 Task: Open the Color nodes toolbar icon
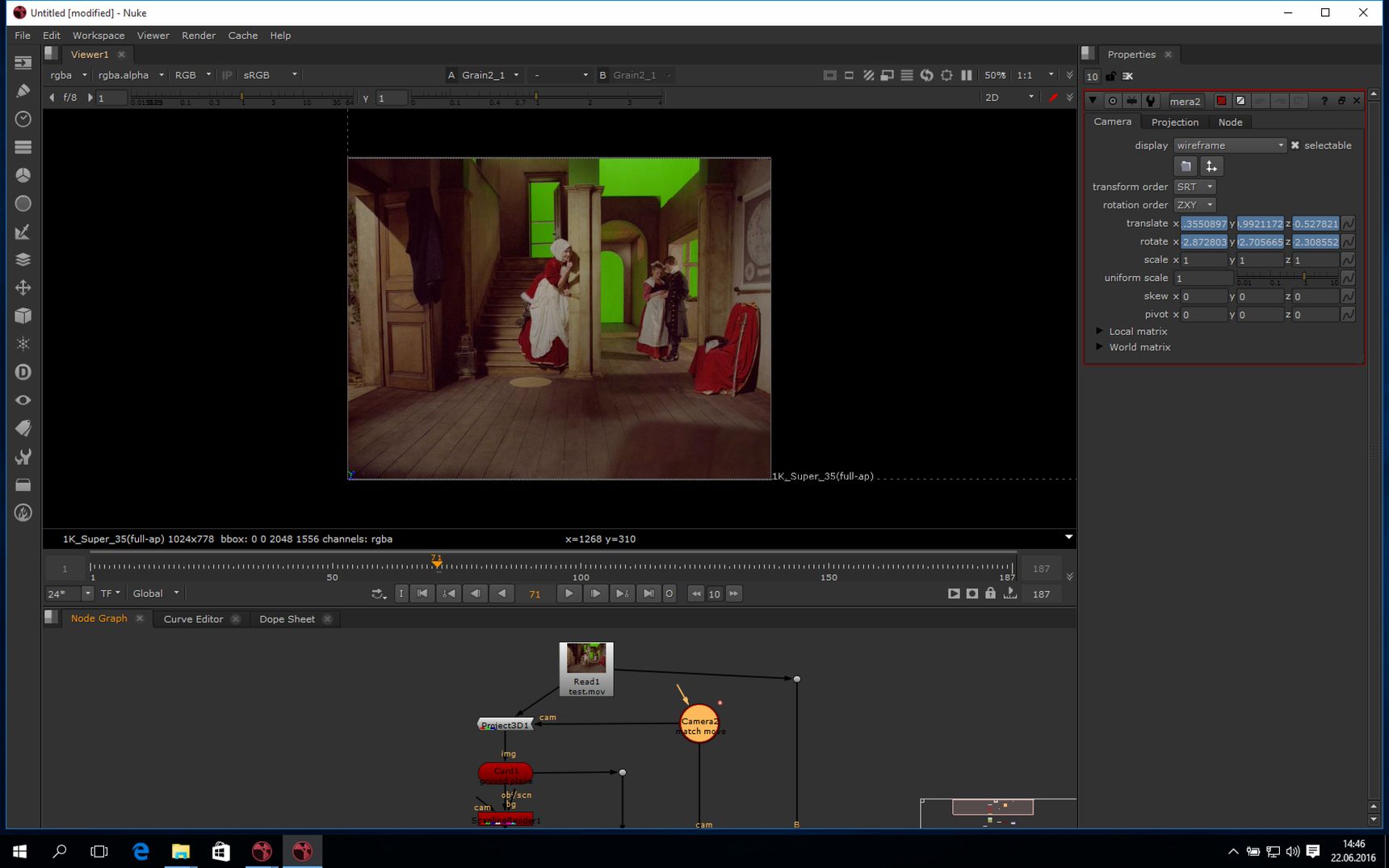coord(23,175)
